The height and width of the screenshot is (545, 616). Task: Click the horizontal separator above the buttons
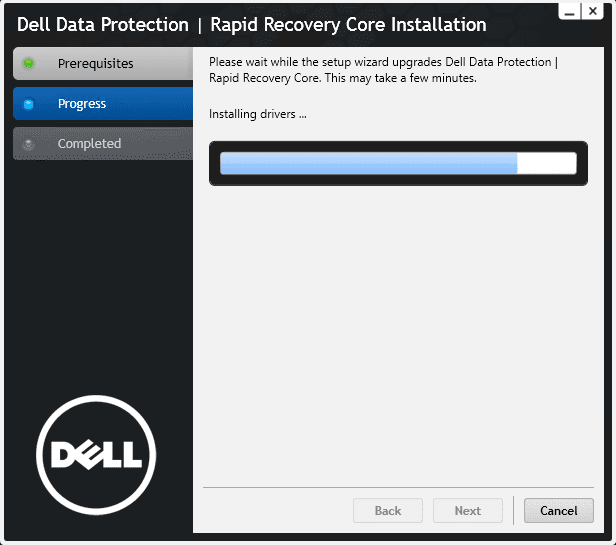[x=398, y=487]
